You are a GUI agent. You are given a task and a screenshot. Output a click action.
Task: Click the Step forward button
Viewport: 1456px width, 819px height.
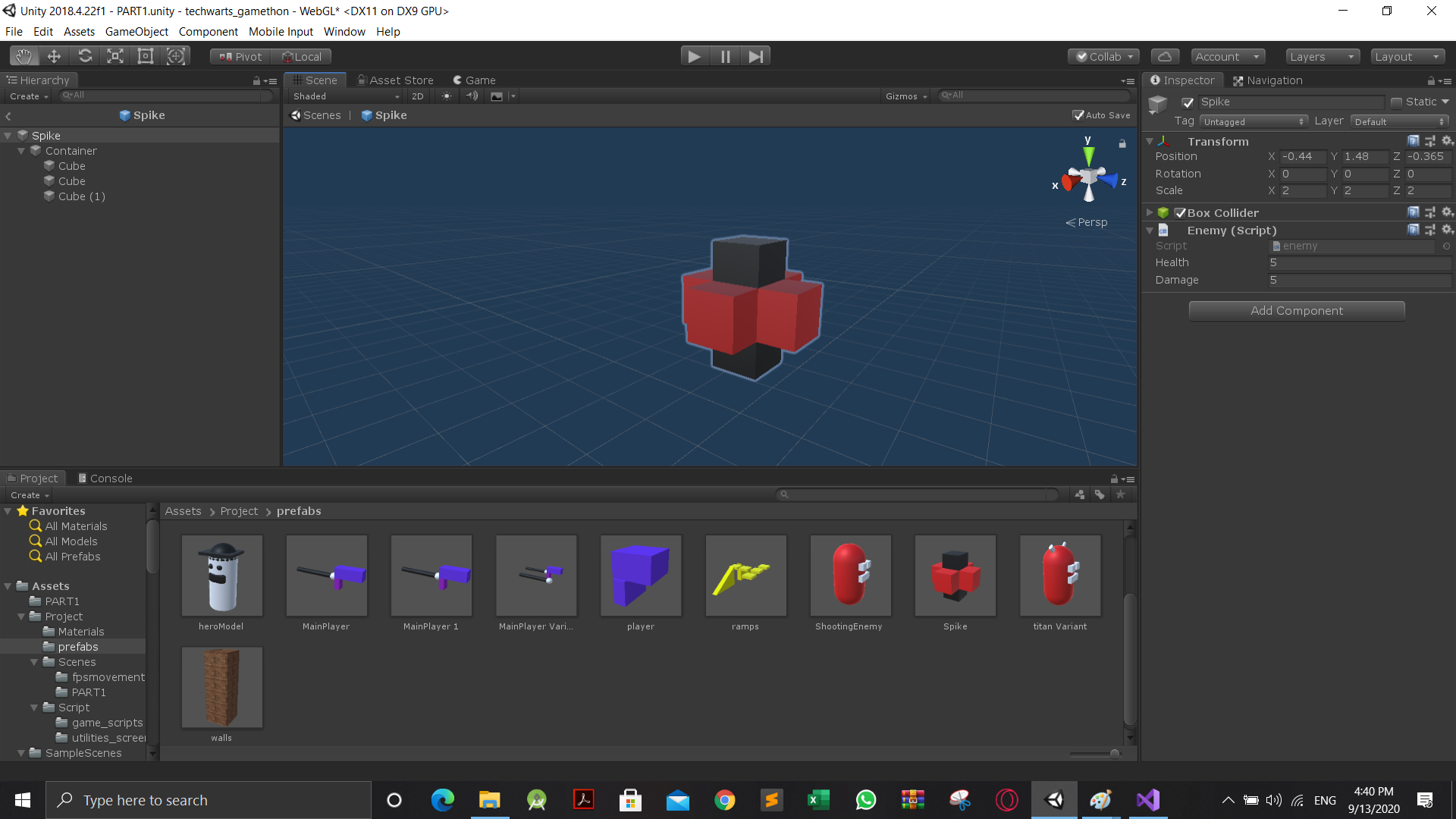click(x=755, y=56)
